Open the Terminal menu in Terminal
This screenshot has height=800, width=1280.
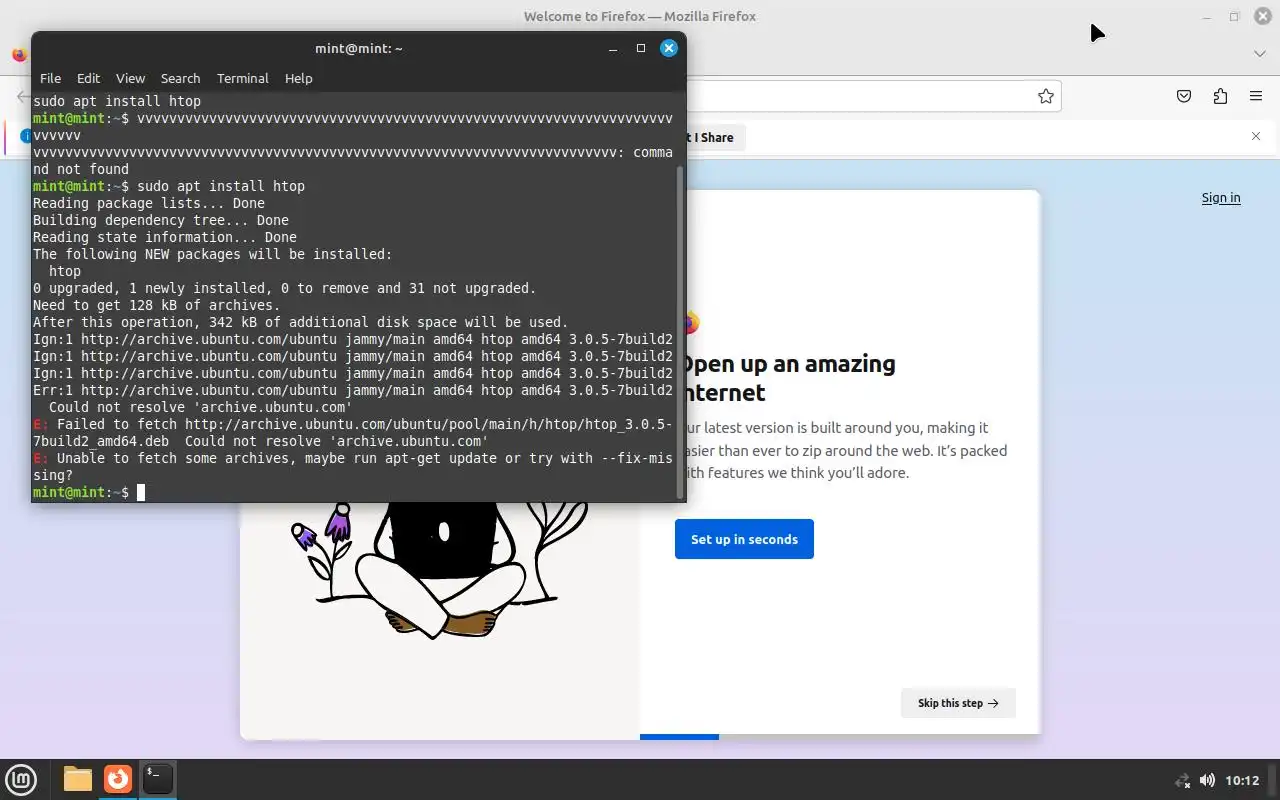(x=243, y=78)
